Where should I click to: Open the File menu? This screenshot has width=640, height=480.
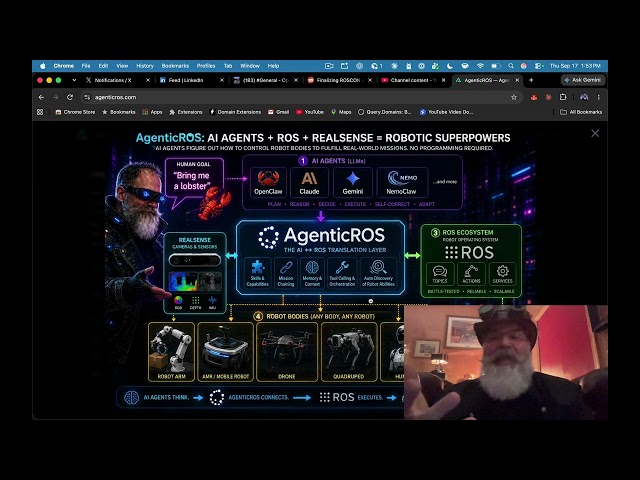86,66
